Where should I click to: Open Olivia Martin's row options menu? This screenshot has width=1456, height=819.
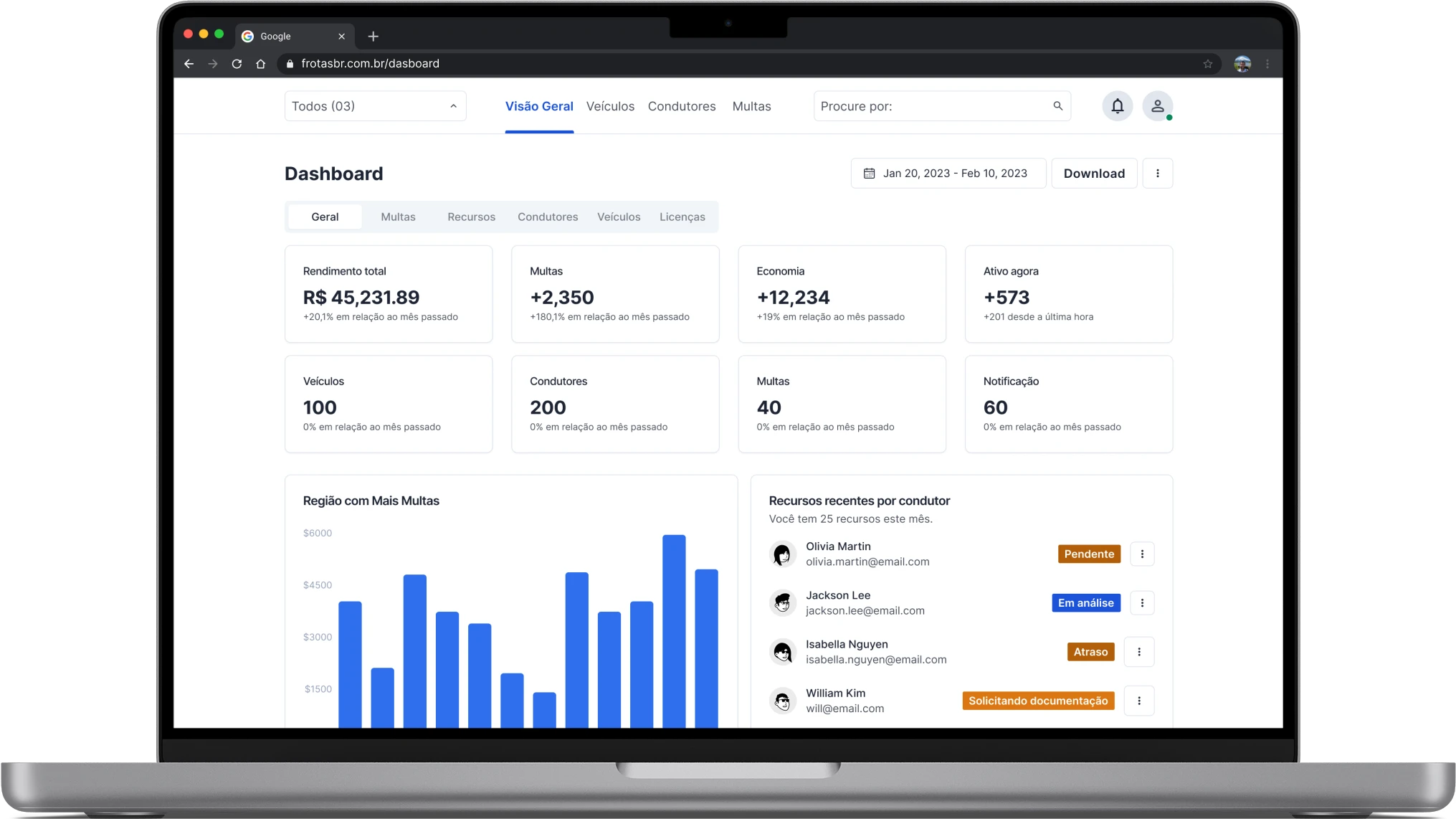point(1142,554)
